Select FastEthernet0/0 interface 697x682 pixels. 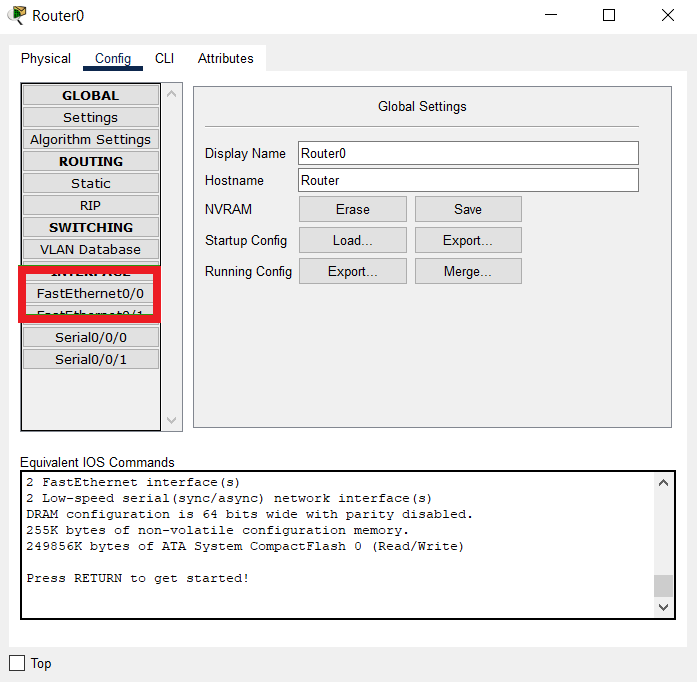click(91, 294)
